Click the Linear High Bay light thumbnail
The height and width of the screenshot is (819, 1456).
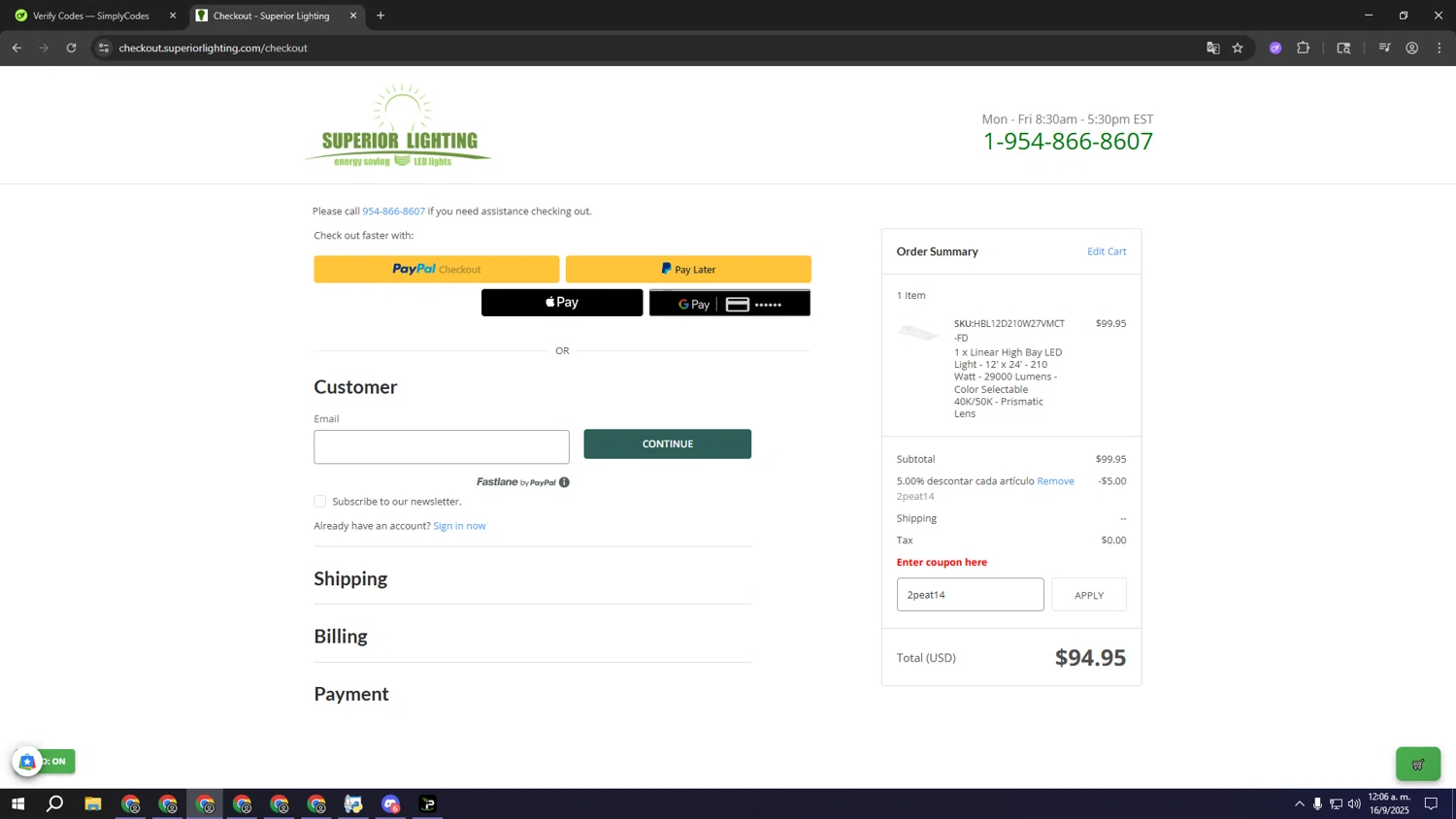[x=917, y=333]
